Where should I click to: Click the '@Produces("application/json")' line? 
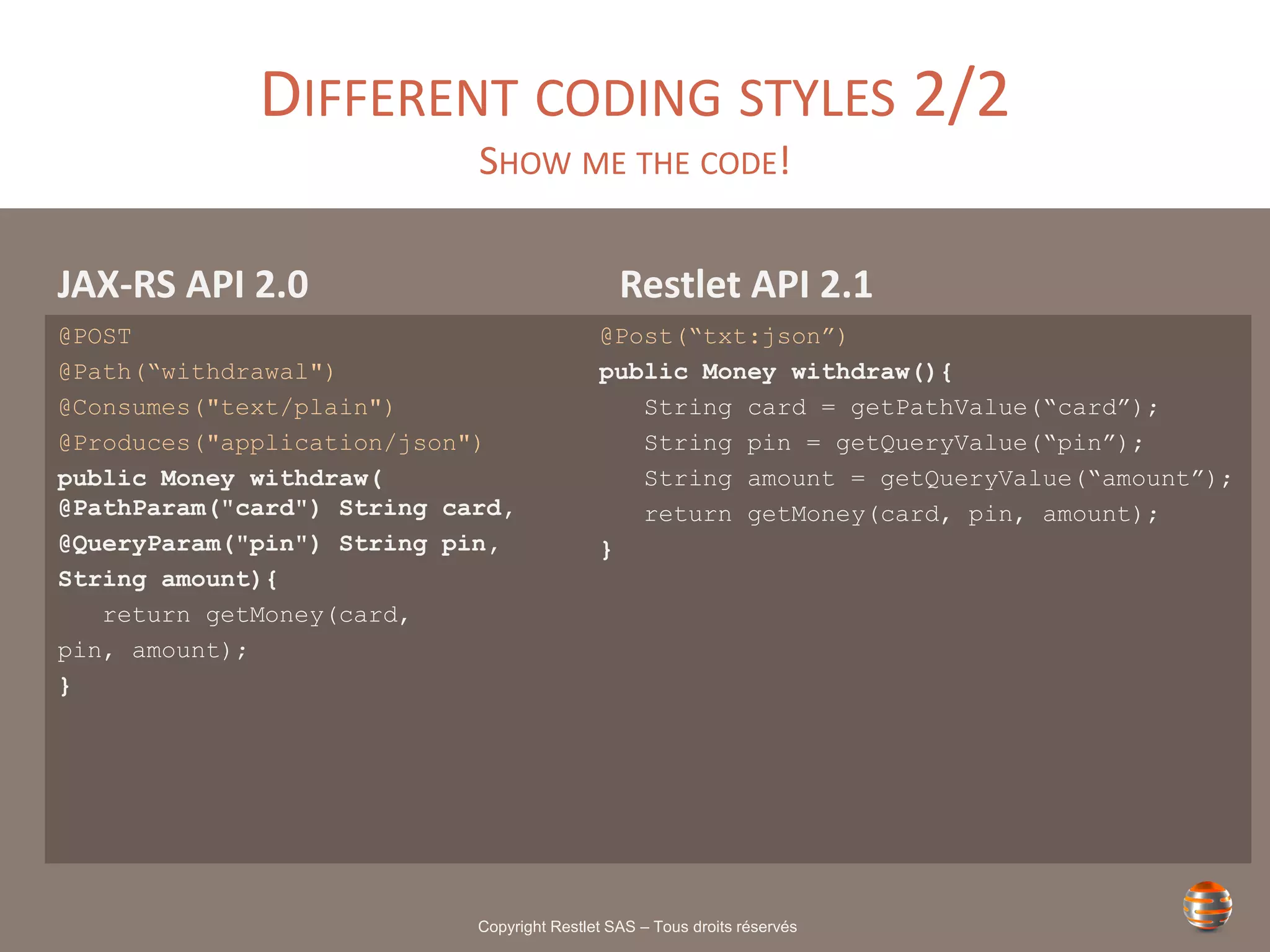[x=270, y=443]
